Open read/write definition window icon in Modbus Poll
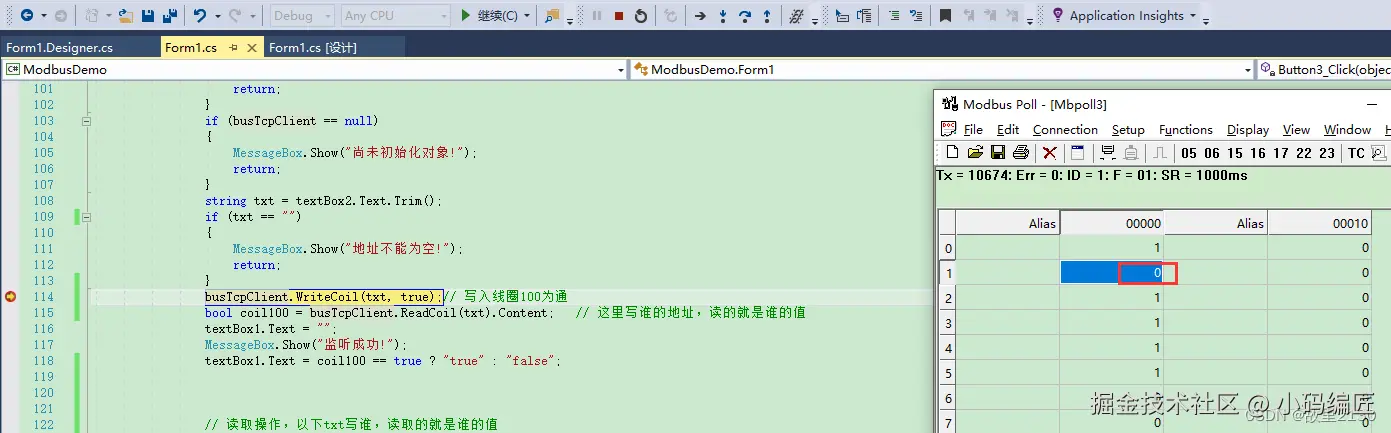 (1077, 153)
